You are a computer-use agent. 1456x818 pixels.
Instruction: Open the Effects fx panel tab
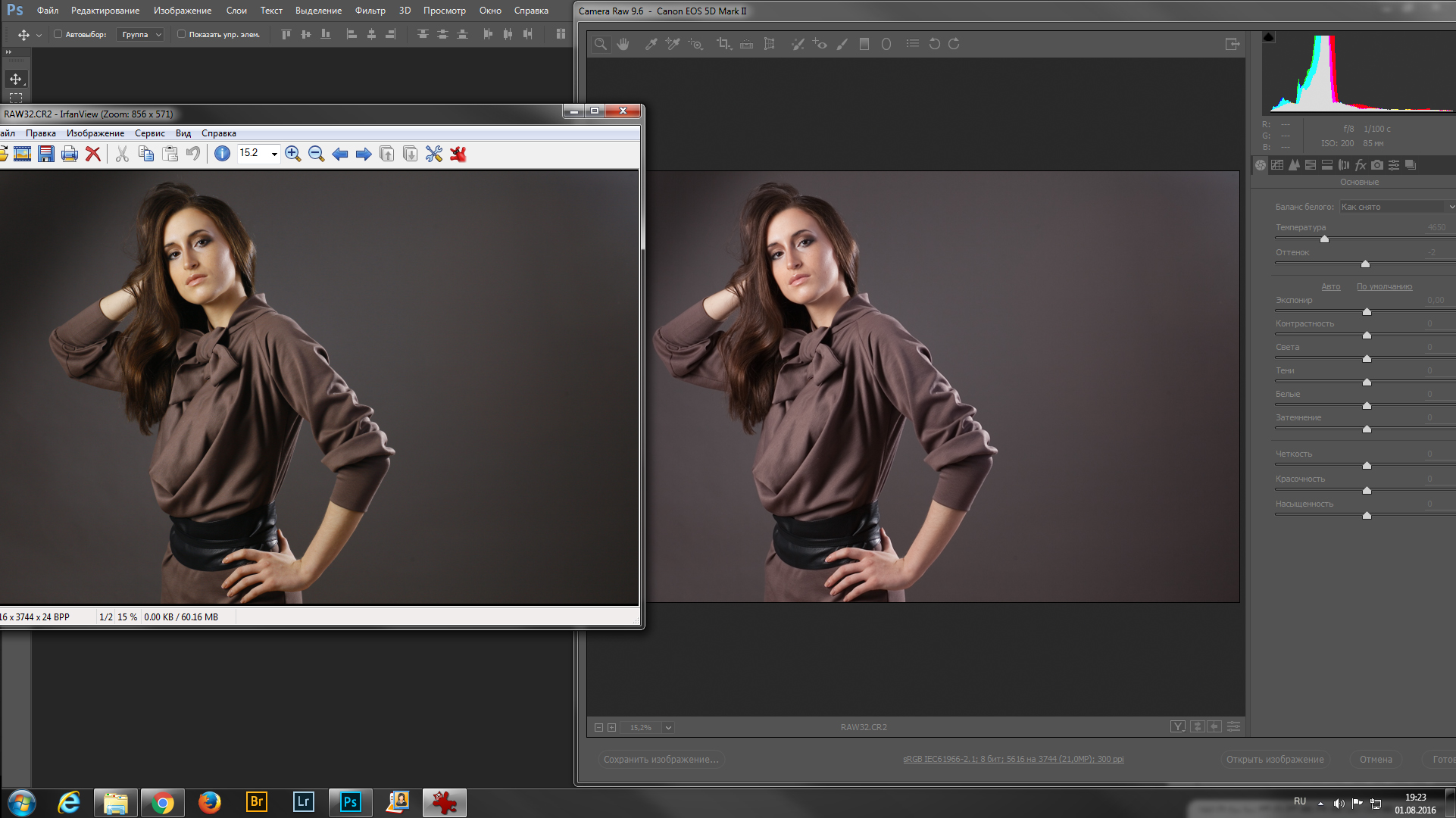(1361, 165)
